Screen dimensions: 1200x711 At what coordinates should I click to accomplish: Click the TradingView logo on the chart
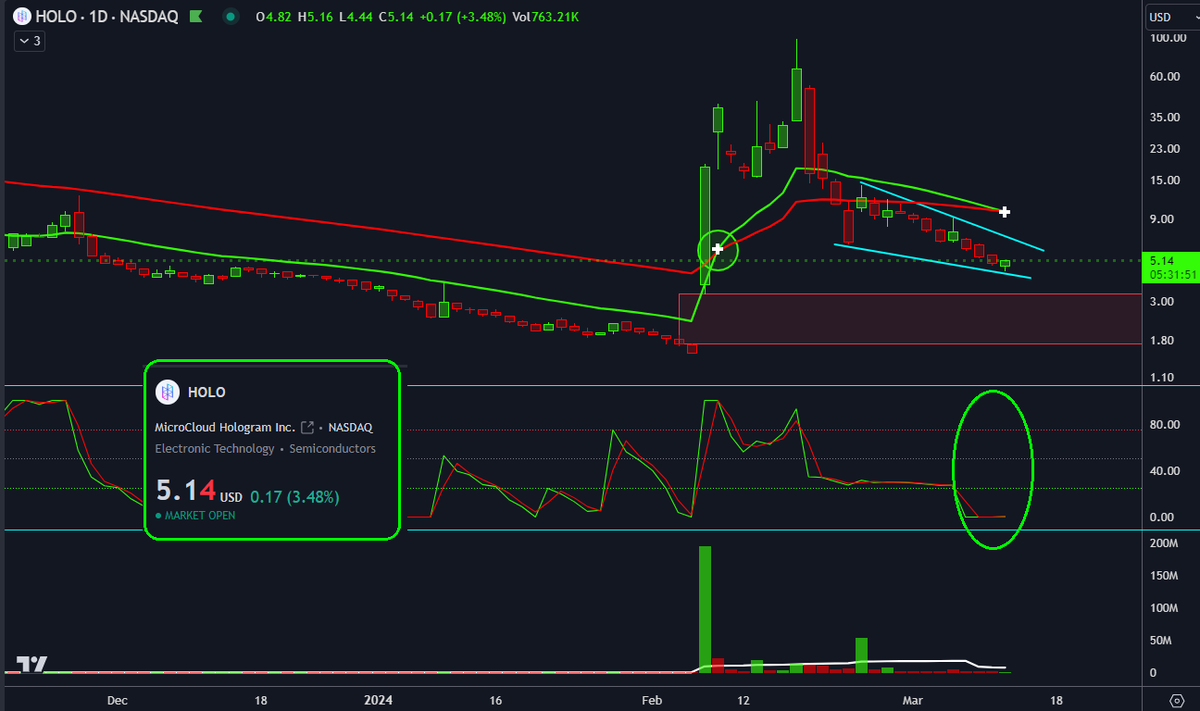(x=33, y=664)
